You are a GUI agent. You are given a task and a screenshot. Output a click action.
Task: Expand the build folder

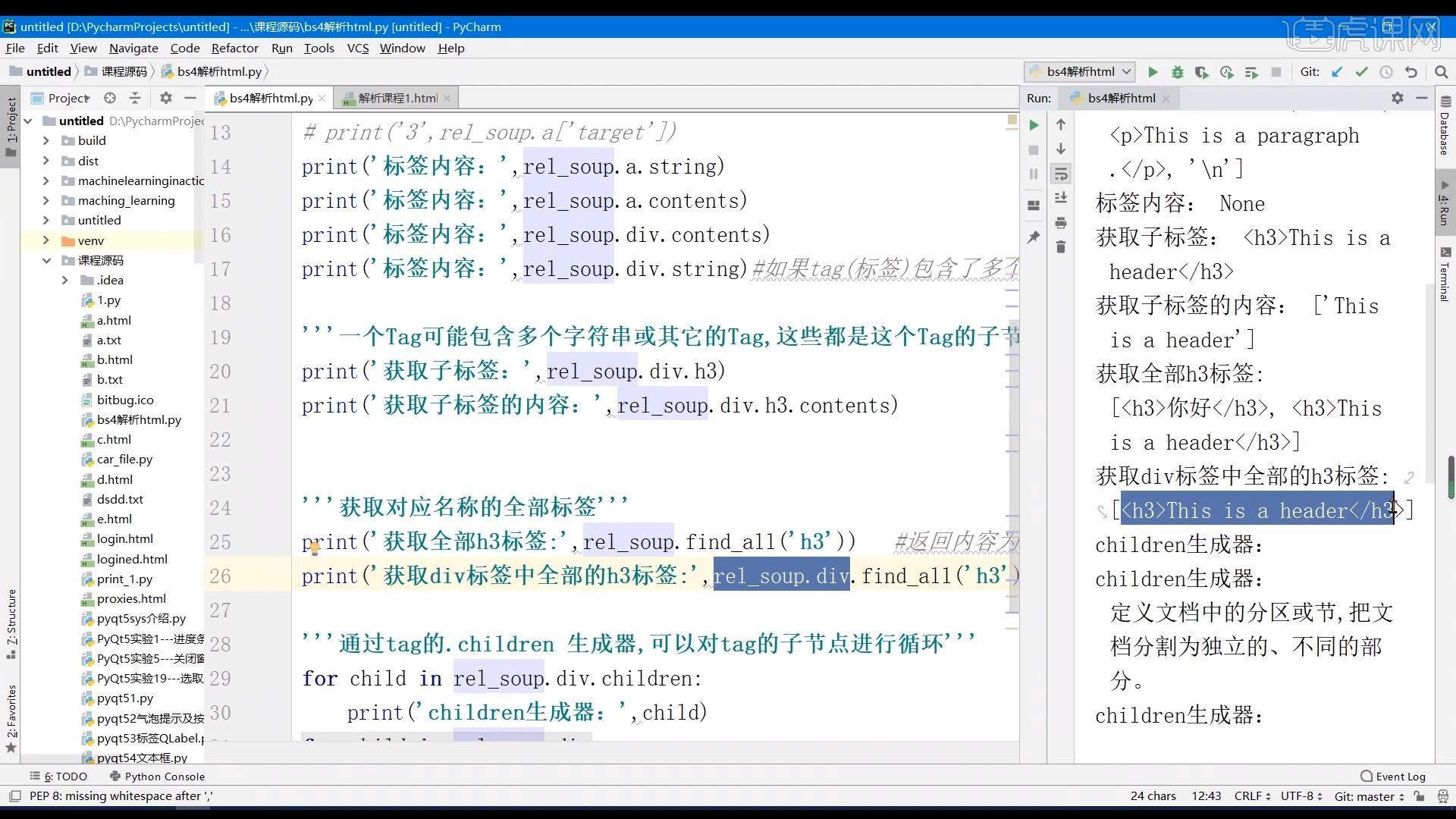45,140
